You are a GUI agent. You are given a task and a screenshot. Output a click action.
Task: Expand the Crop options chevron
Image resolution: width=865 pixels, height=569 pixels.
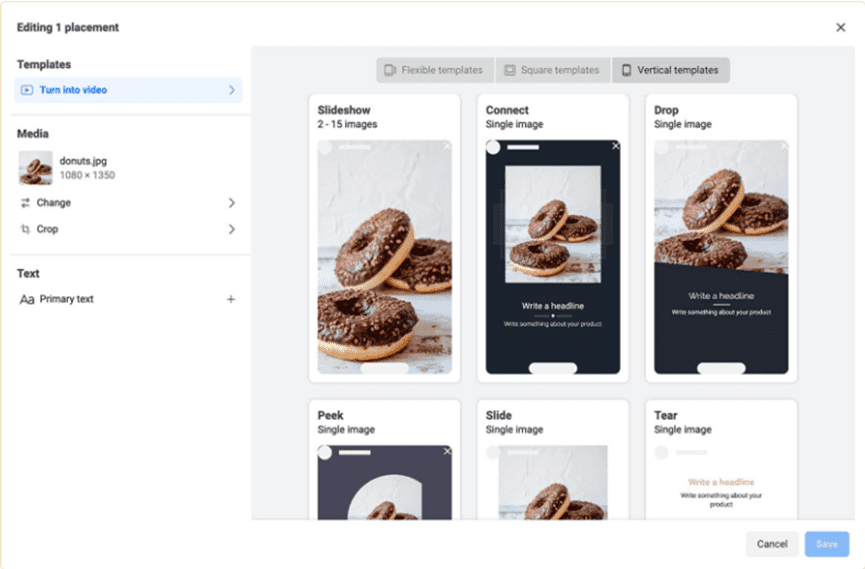231,229
